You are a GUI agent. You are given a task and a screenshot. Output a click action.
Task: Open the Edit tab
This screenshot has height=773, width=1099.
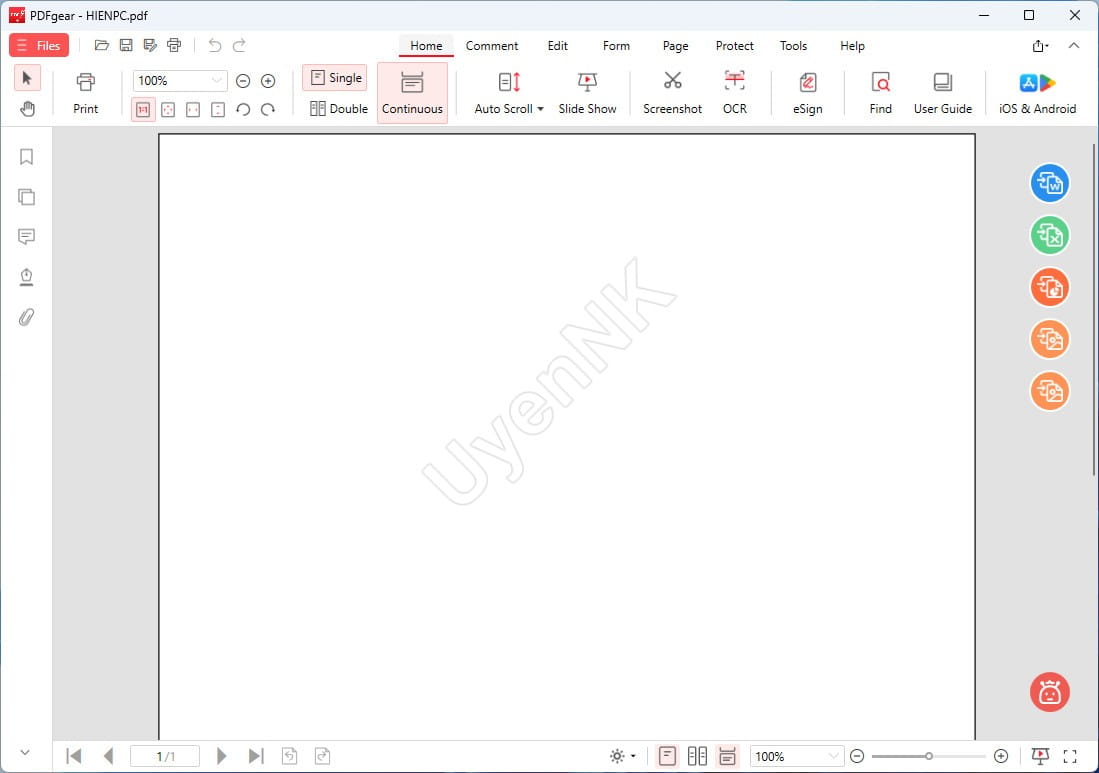558,46
